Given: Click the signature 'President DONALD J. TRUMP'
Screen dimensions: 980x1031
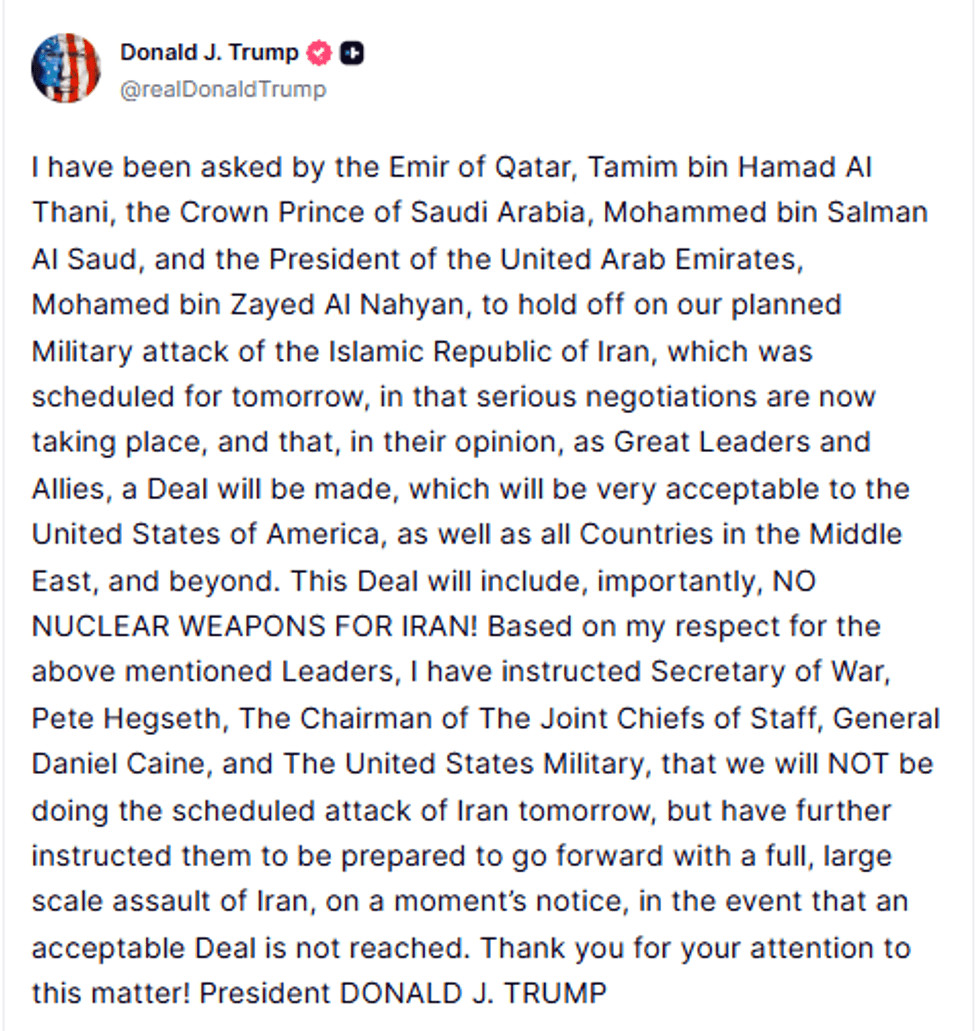Looking at the screenshot, I should pos(403,993).
